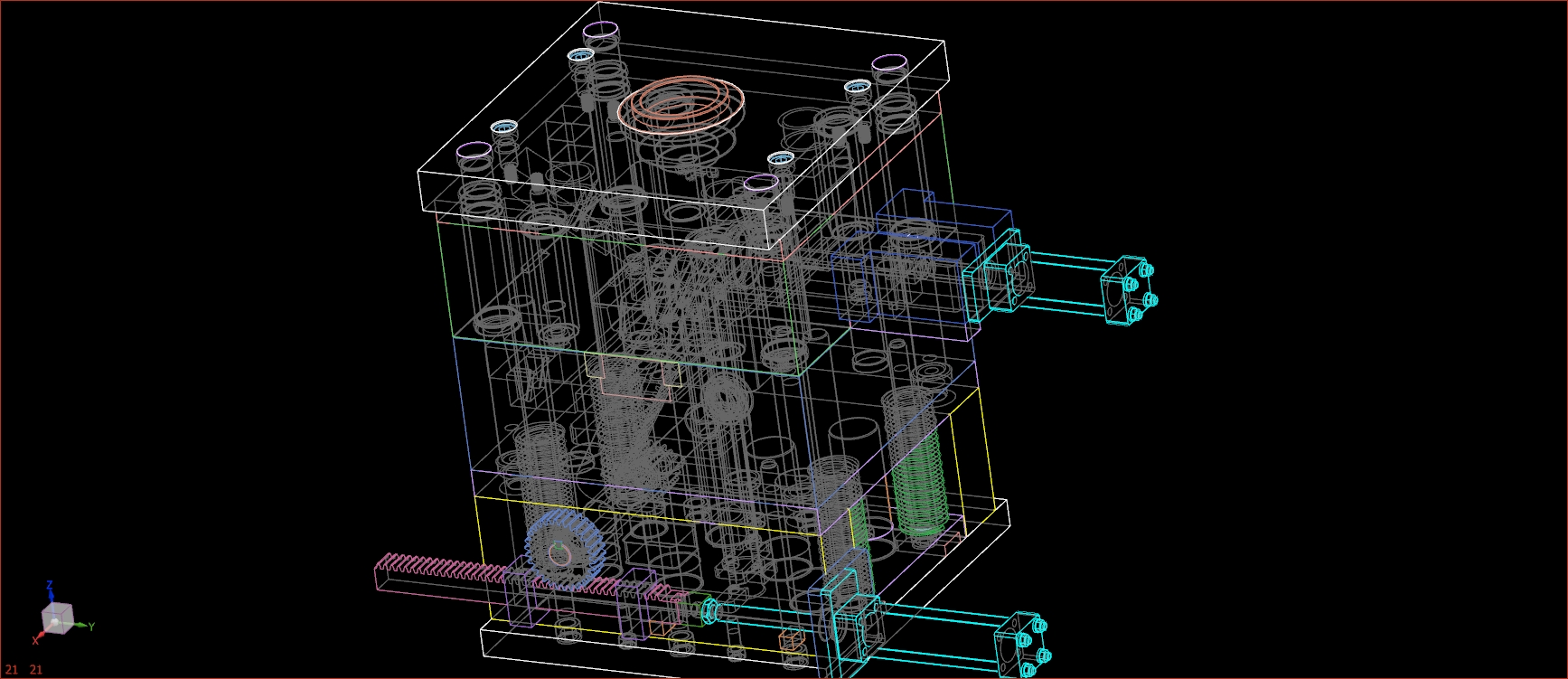This screenshot has width=1568, height=679.
Task: Click the gray orientation cube of the axis triad
Action: pyautogui.click(x=57, y=619)
